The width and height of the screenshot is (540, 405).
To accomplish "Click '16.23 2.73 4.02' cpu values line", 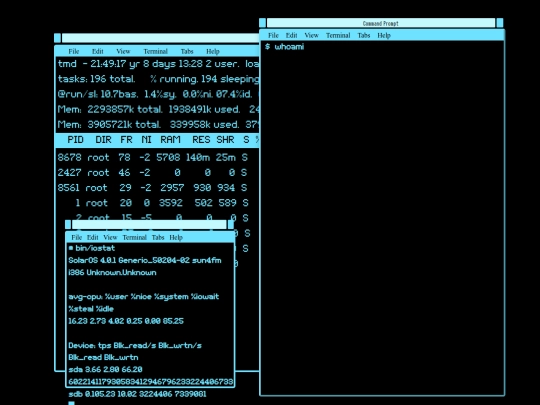I will pyautogui.click(x=126, y=321).
